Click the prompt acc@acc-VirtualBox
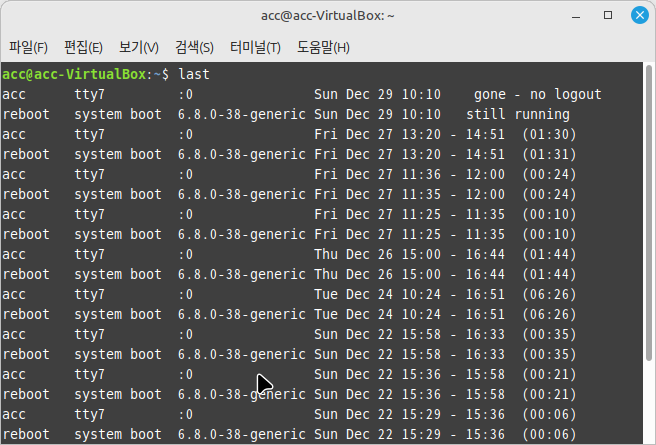The width and height of the screenshot is (656, 445). [74, 74]
